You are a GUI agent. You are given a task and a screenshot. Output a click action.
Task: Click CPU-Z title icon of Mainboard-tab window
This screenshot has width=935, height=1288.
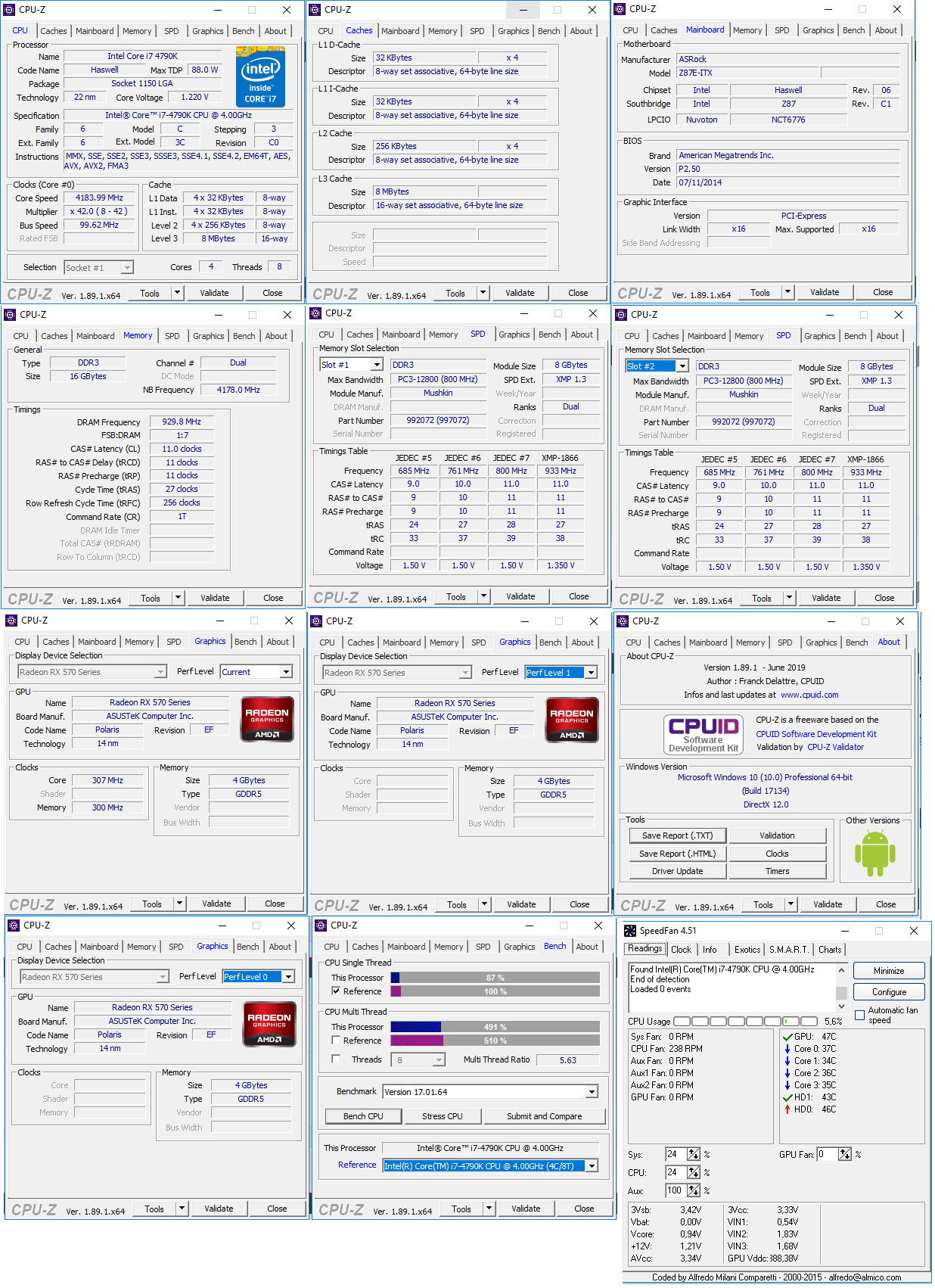point(620,9)
